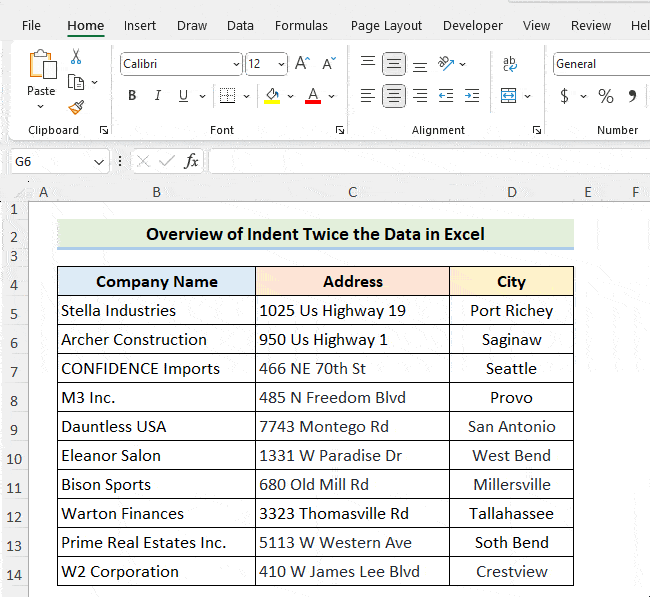
Task: Increase font size with larger A
Action: point(302,64)
